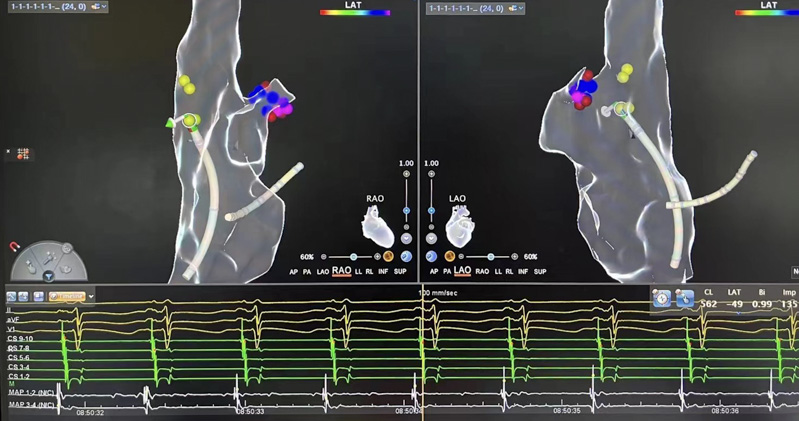Switch right pane to SUP view
Screen dimensions: 799x421
tap(540, 272)
